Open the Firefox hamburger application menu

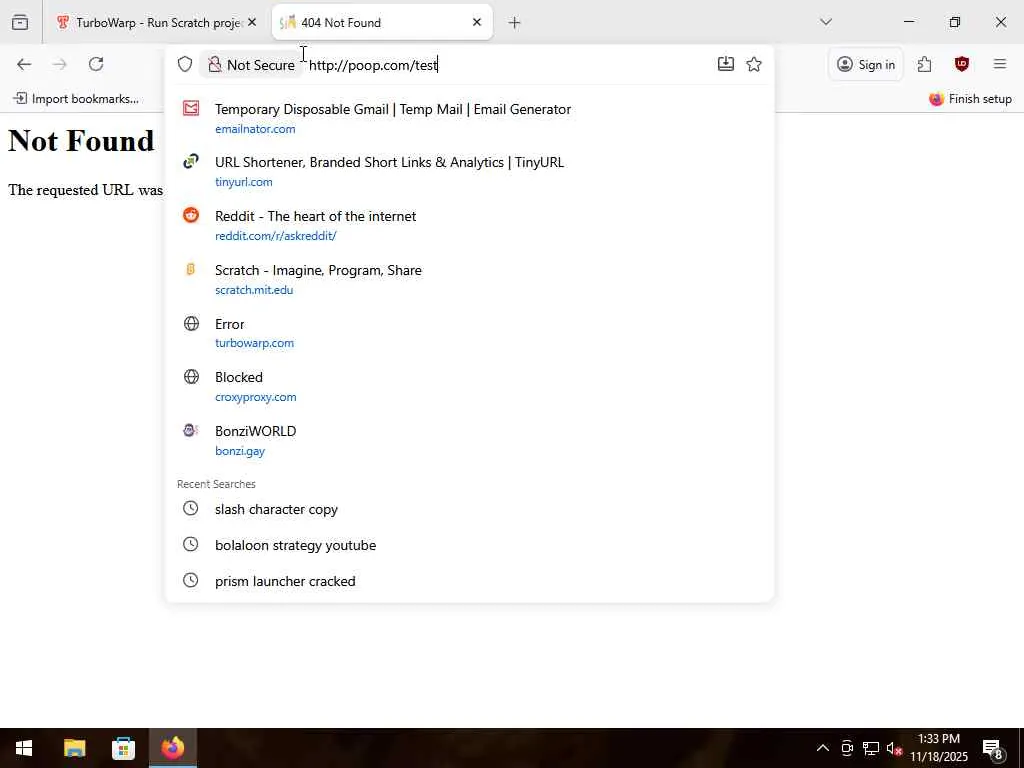(x=999, y=64)
